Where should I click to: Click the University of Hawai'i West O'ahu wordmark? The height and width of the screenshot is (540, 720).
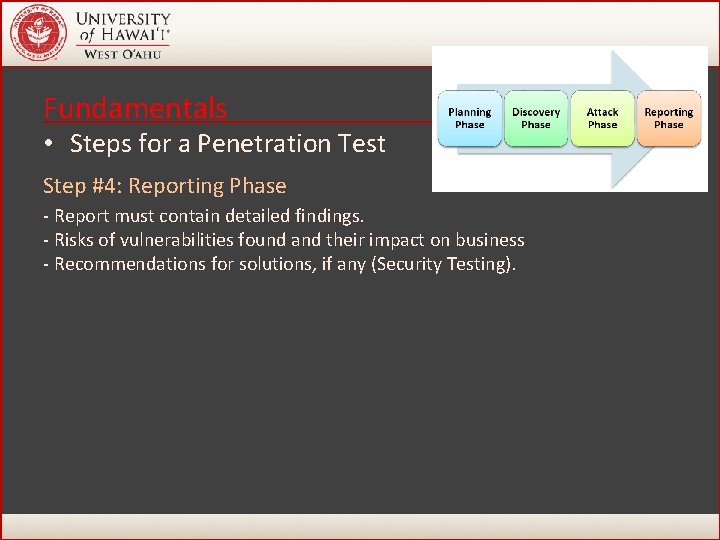(x=123, y=35)
